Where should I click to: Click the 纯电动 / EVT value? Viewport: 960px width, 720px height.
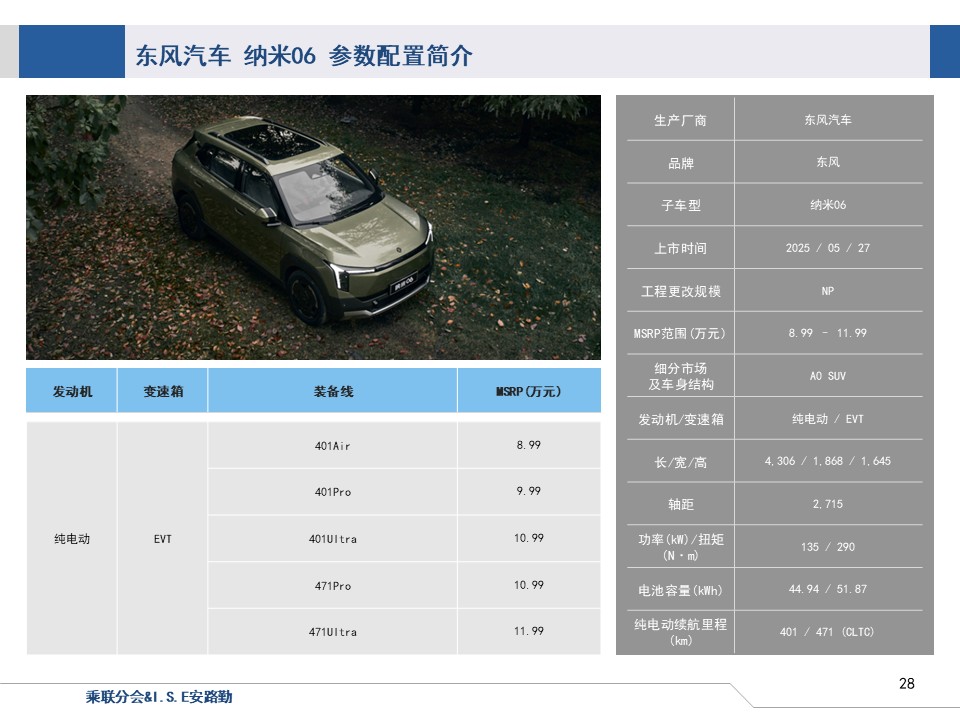pos(828,419)
